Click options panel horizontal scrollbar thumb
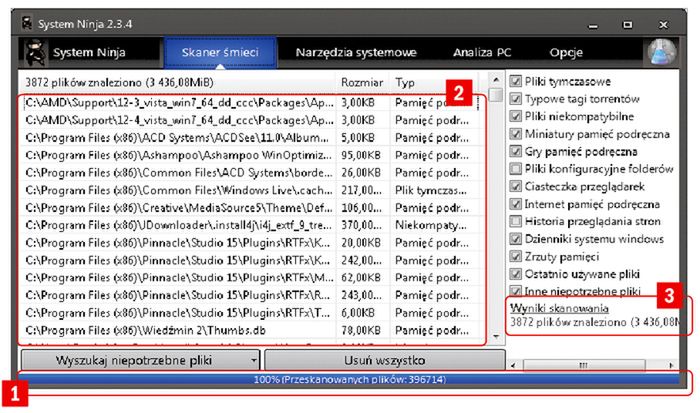The height and width of the screenshot is (413, 700). (583, 365)
